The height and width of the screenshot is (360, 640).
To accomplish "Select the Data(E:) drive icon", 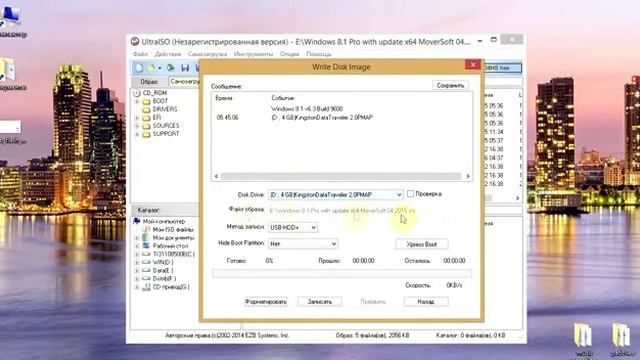I will coord(146,270).
